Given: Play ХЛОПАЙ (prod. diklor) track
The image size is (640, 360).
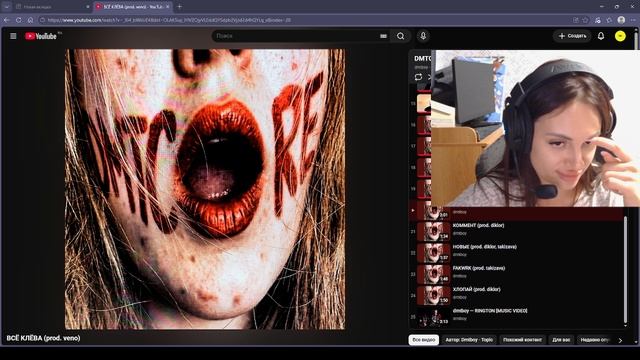Looking at the screenshot, I should point(476,289).
